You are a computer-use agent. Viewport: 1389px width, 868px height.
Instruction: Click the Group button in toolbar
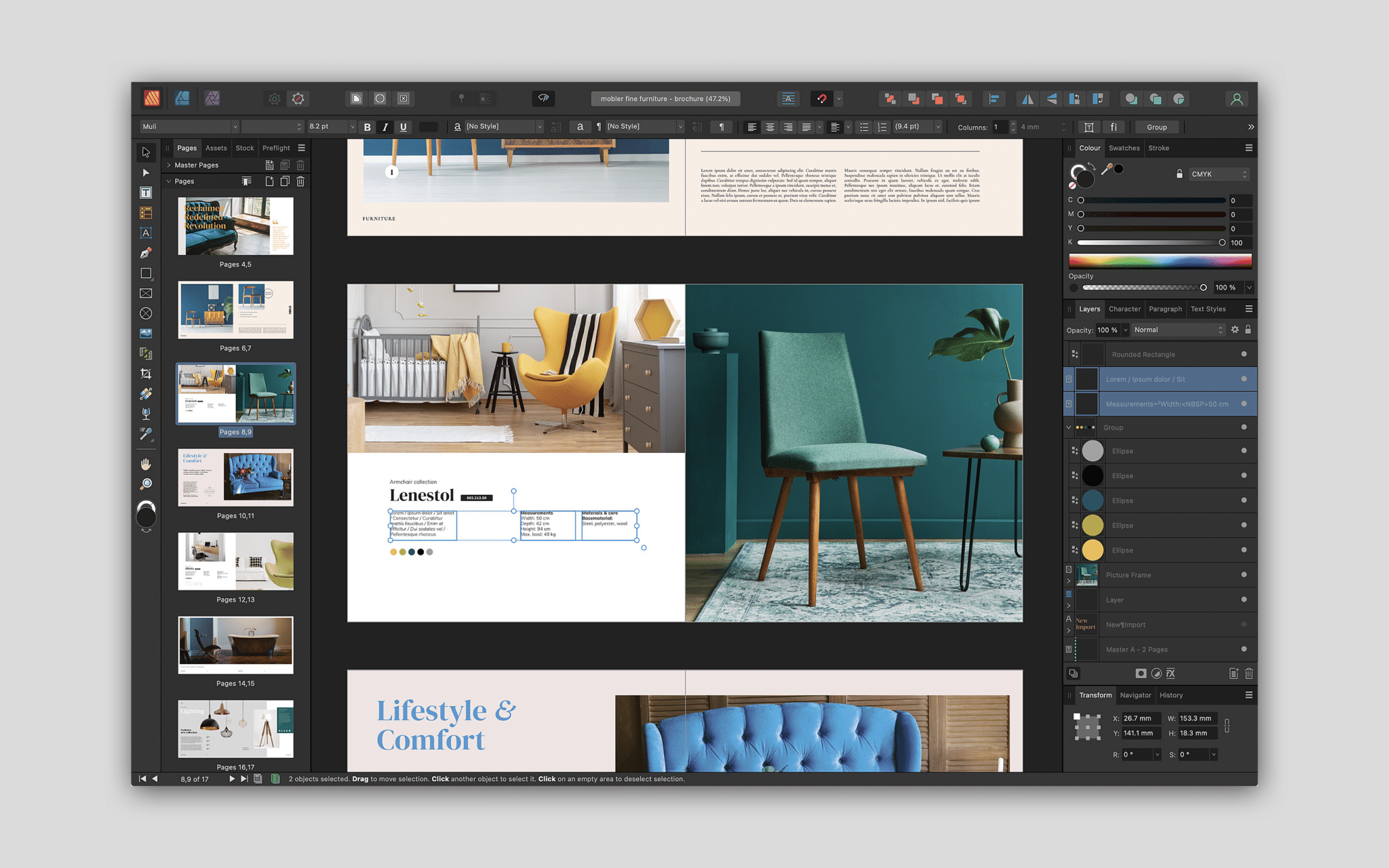[x=1156, y=127]
